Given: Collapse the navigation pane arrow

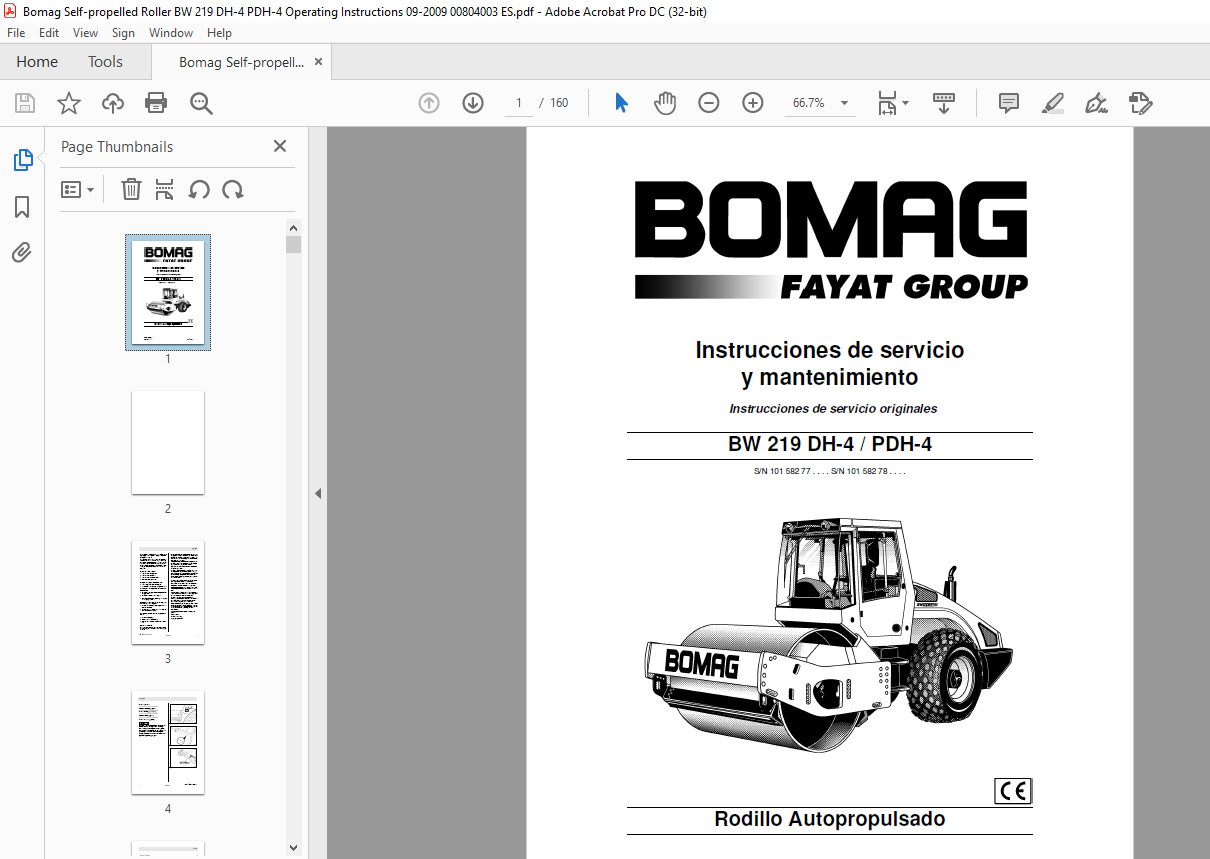Looking at the screenshot, I should [x=318, y=493].
